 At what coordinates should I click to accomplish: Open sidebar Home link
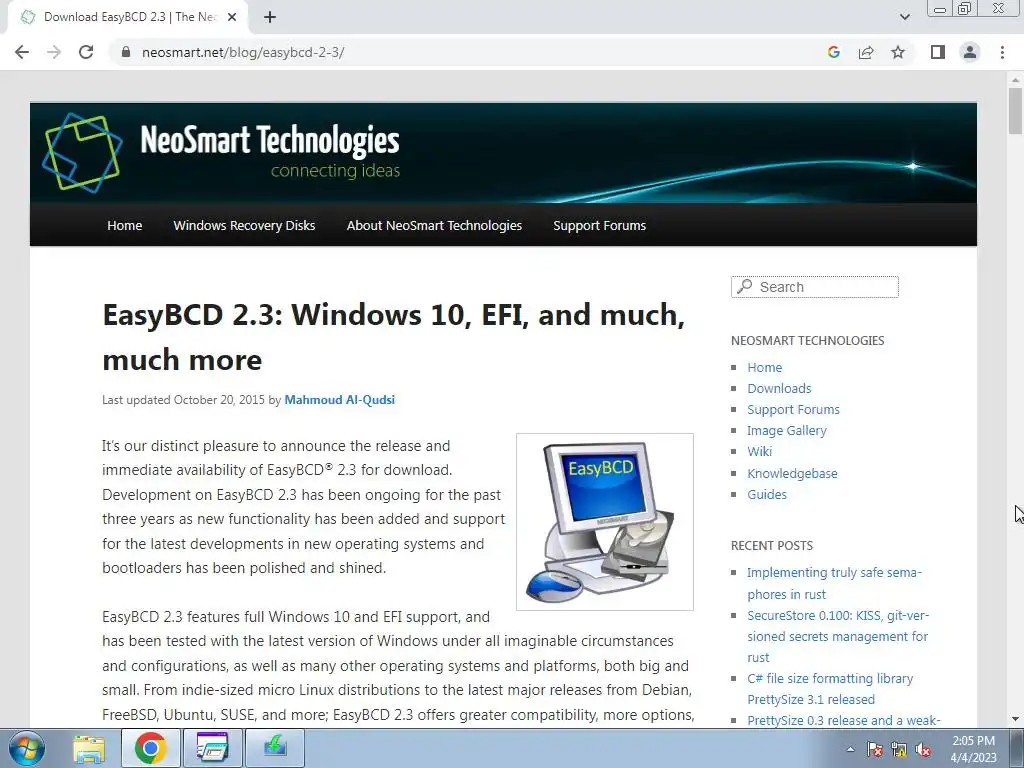[764, 368]
